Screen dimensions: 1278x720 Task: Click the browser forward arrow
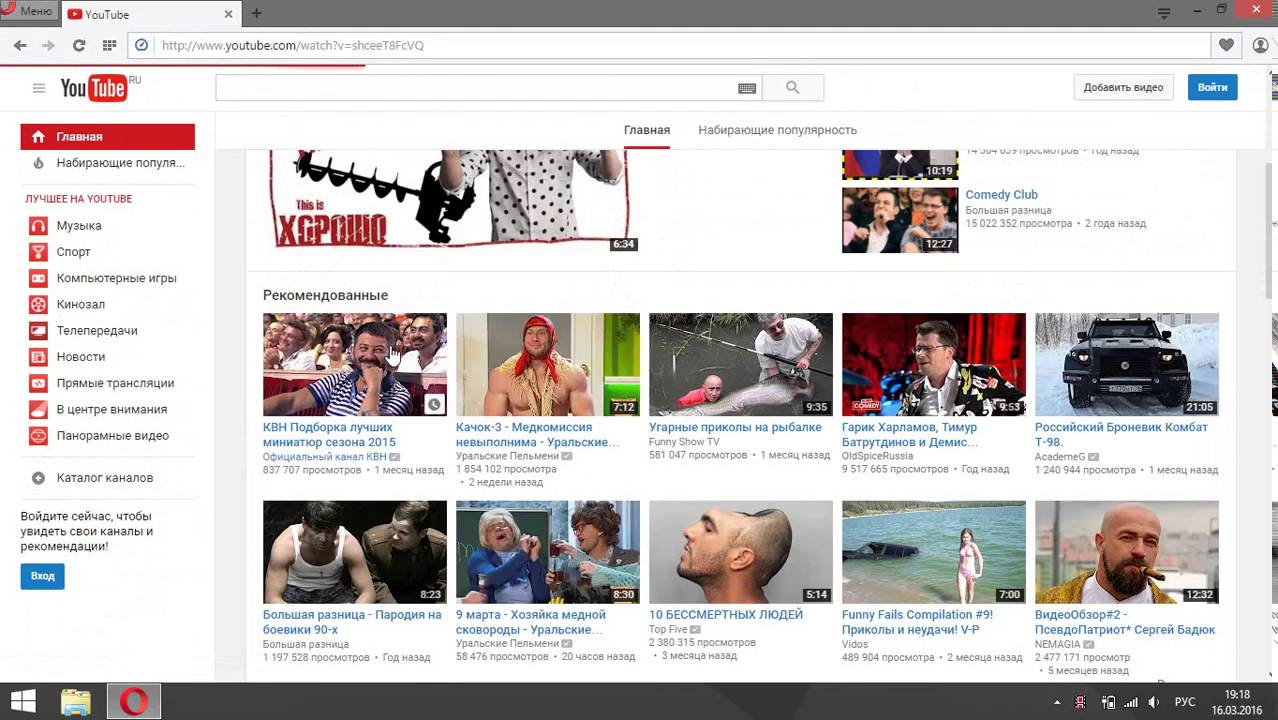click(x=48, y=45)
